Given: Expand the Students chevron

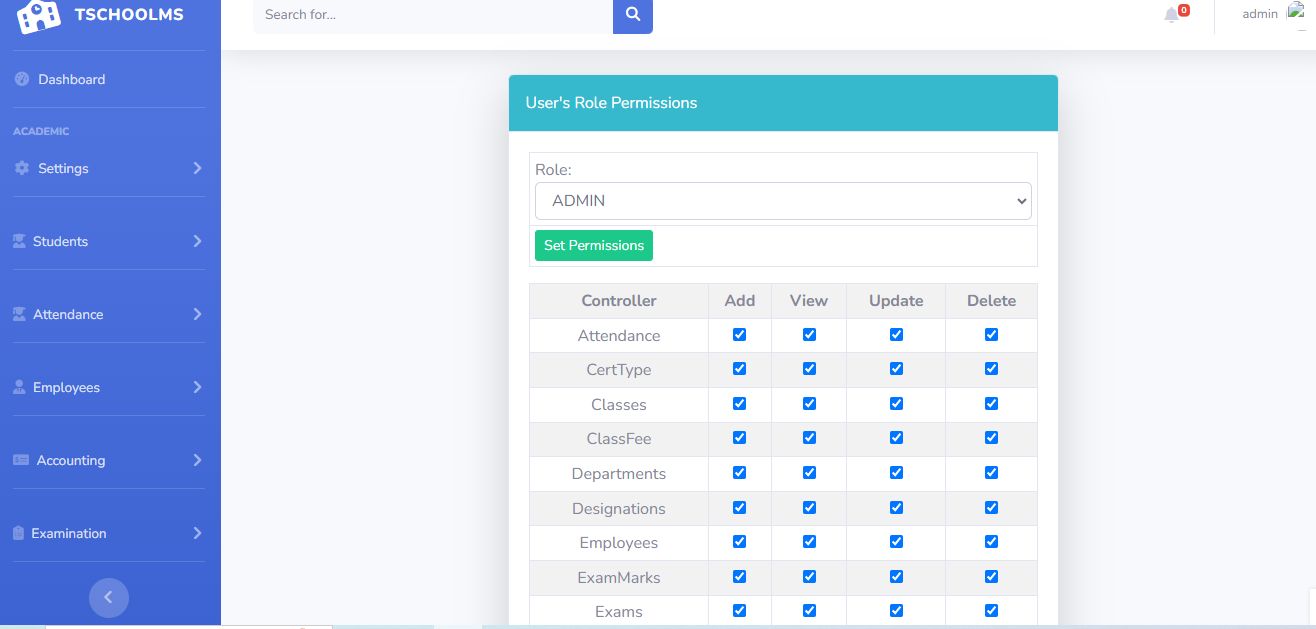Looking at the screenshot, I should tap(197, 241).
